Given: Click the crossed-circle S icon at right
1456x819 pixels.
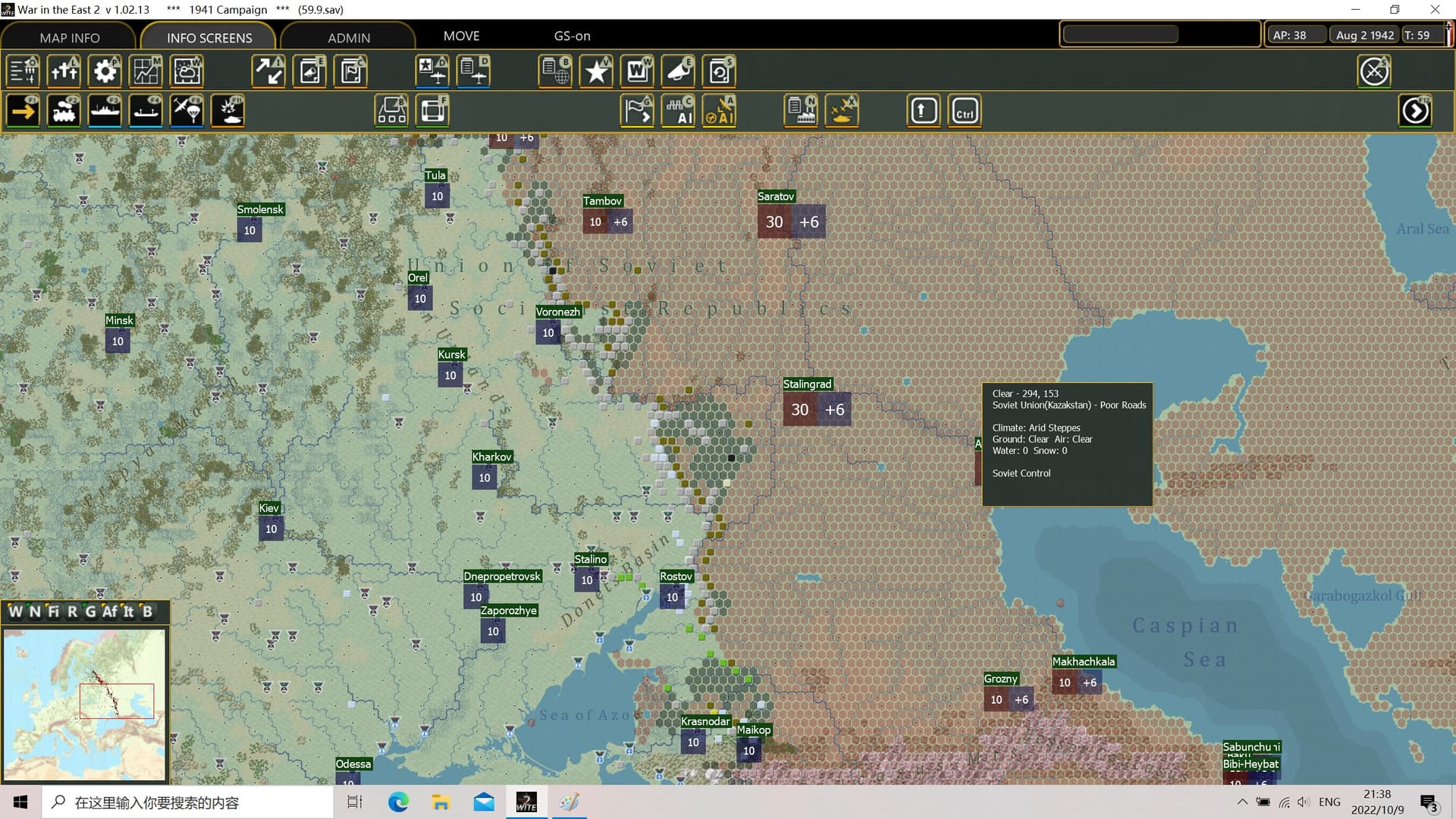Looking at the screenshot, I should click(1374, 71).
